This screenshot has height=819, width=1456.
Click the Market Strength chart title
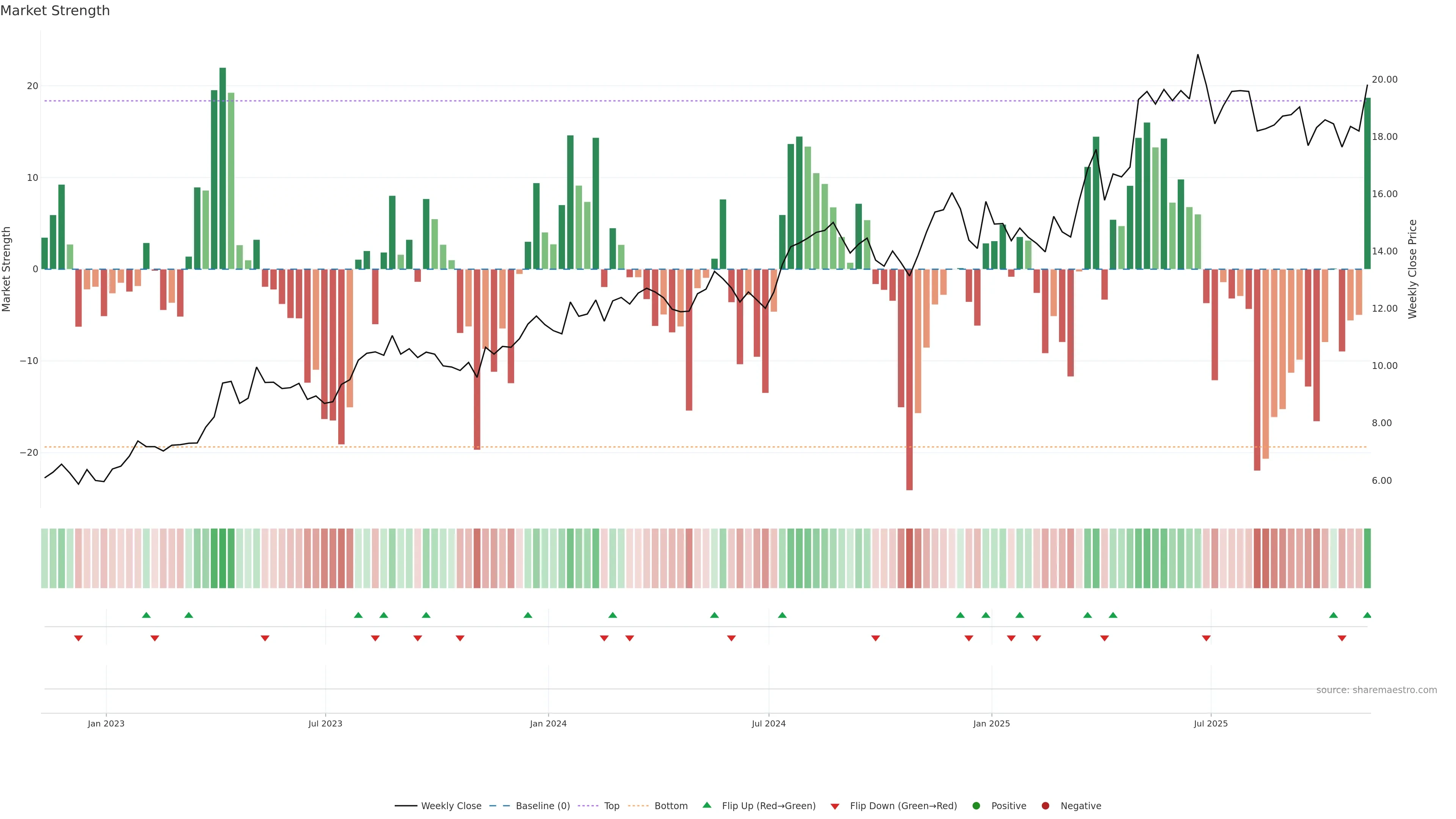[x=55, y=11]
